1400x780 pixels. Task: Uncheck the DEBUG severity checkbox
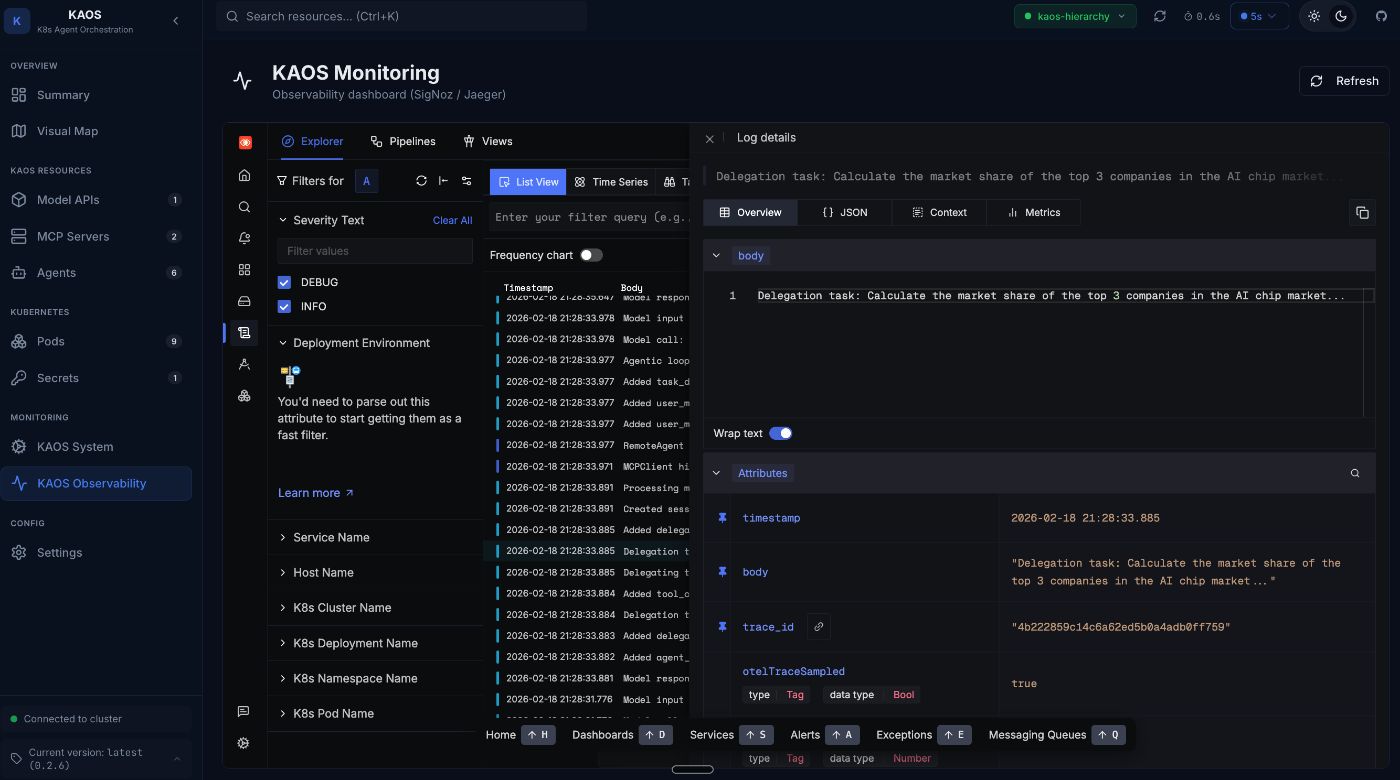click(x=284, y=282)
